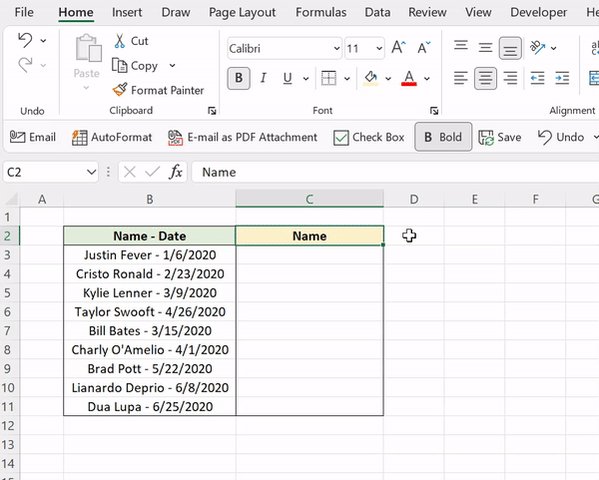The height and width of the screenshot is (480, 599).
Task: Open the font size 11 dropdown
Action: point(379,49)
